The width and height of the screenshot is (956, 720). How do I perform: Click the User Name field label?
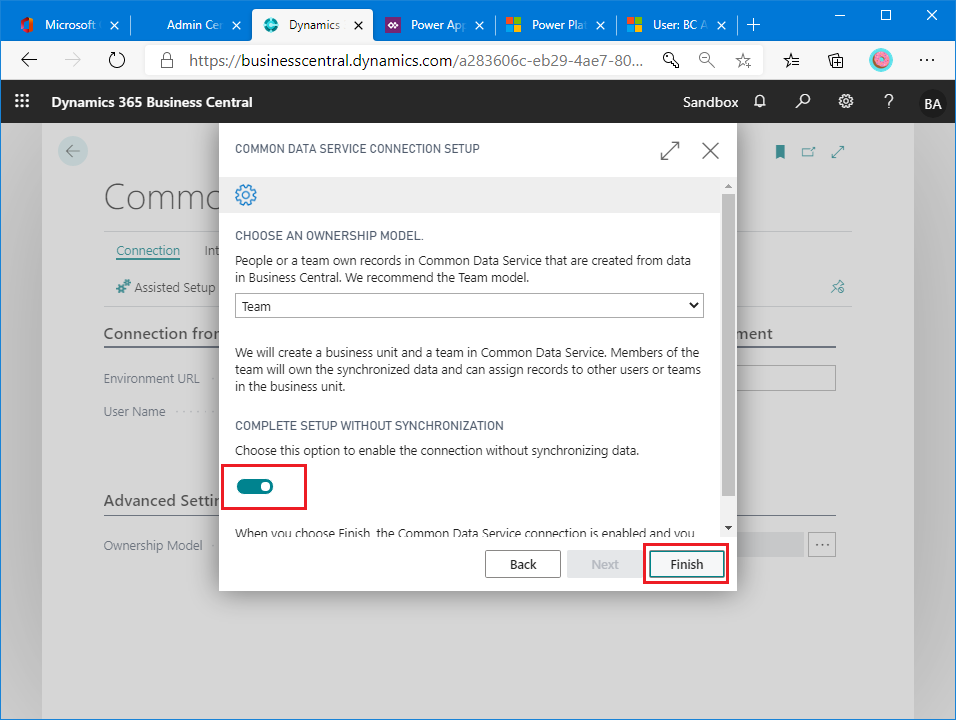tap(134, 412)
